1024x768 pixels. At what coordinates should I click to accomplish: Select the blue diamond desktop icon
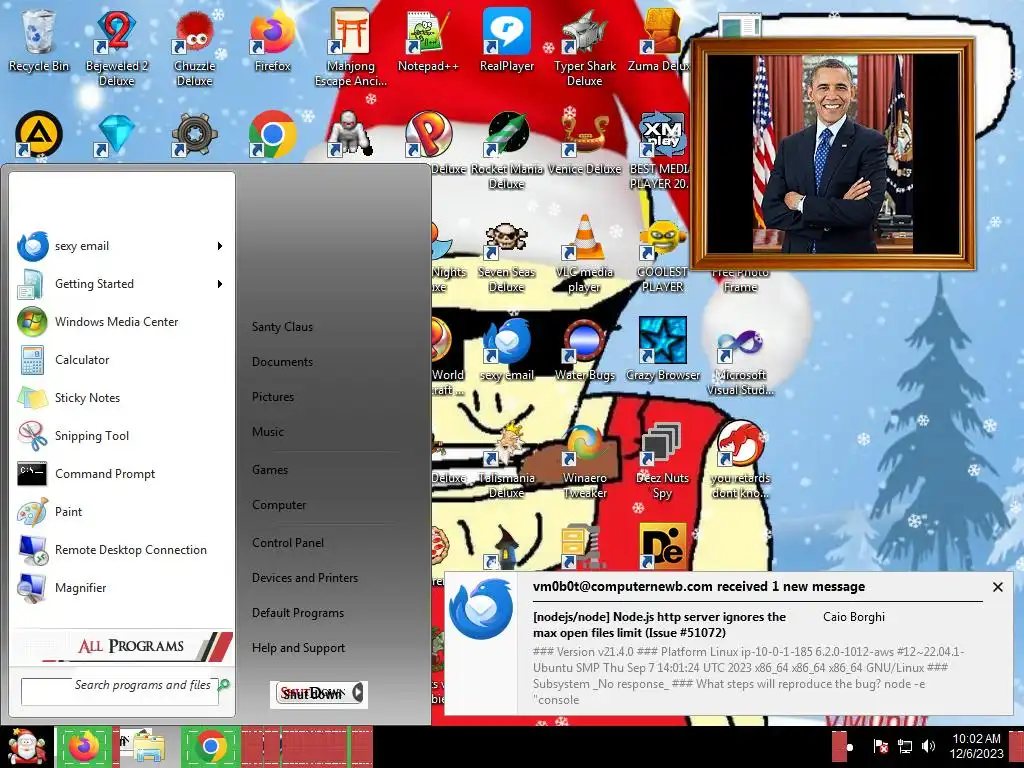coord(116,135)
